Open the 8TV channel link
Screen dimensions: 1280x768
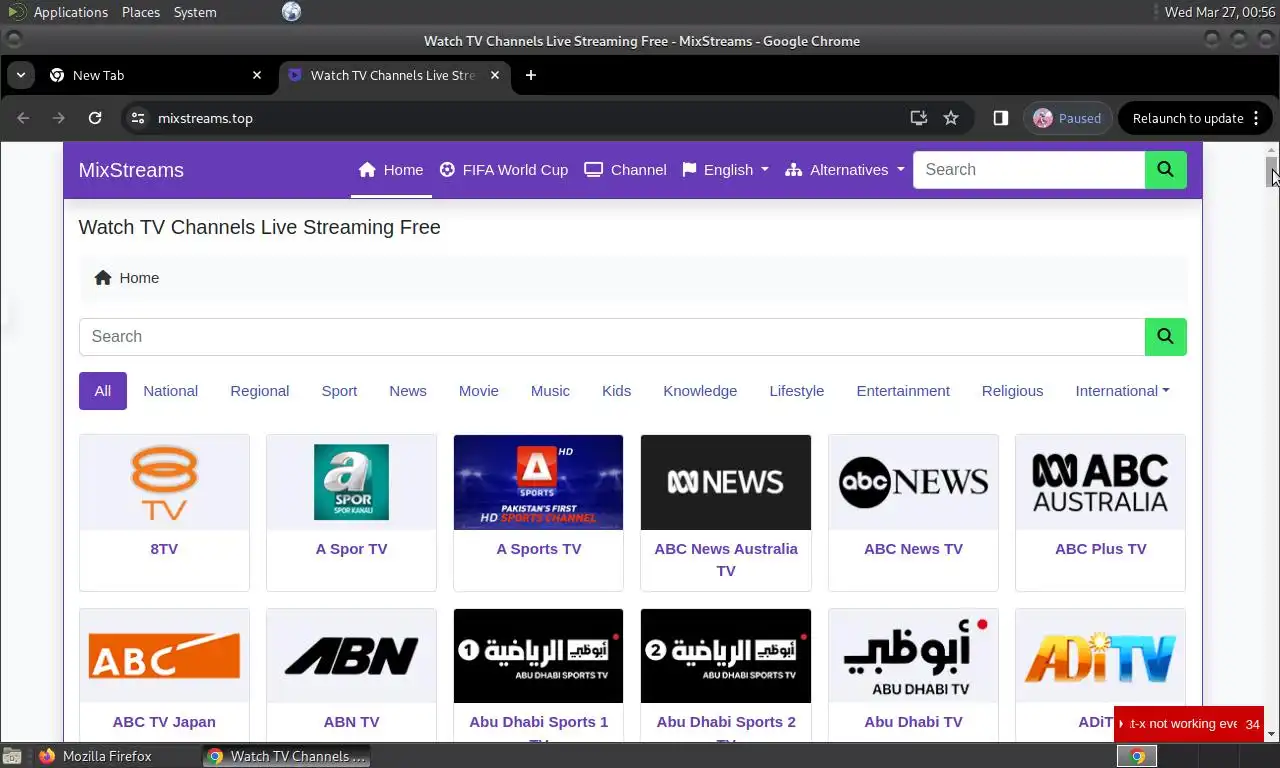164,549
